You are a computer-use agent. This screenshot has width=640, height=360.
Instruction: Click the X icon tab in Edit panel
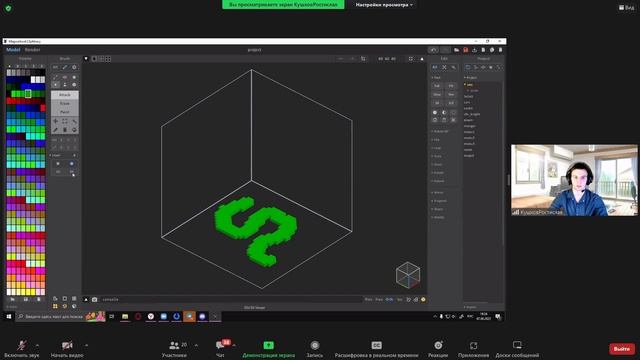[444, 67]
